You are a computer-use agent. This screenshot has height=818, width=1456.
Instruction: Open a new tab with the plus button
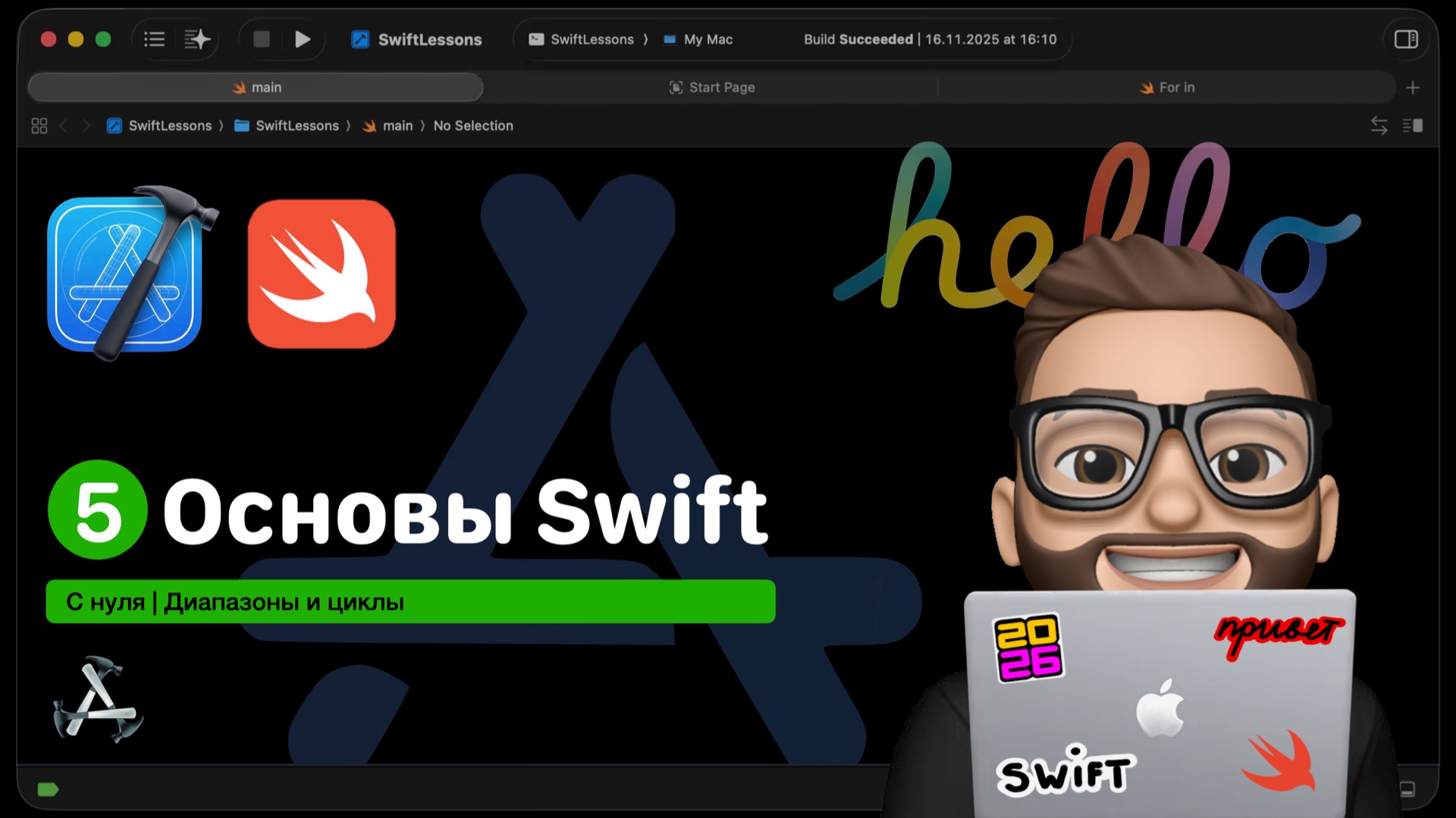pos(1414,87)
